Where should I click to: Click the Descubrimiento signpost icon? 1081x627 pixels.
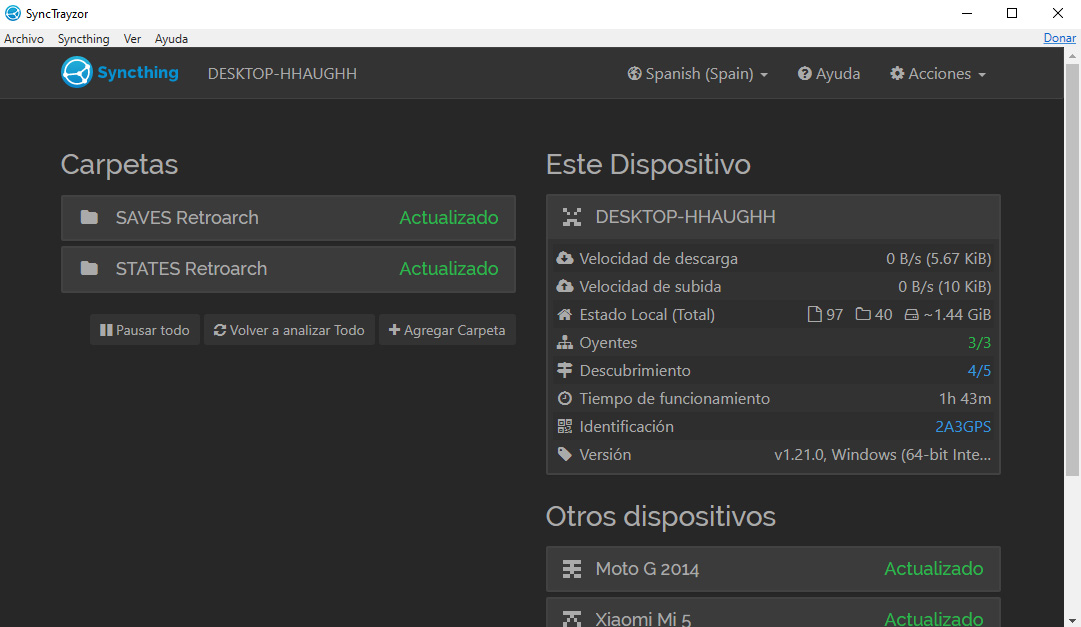[565, 370]
